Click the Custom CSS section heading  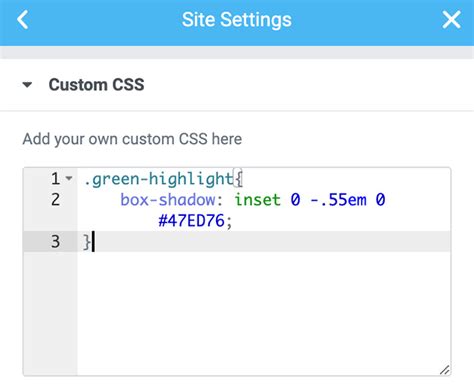click(96, 85)
